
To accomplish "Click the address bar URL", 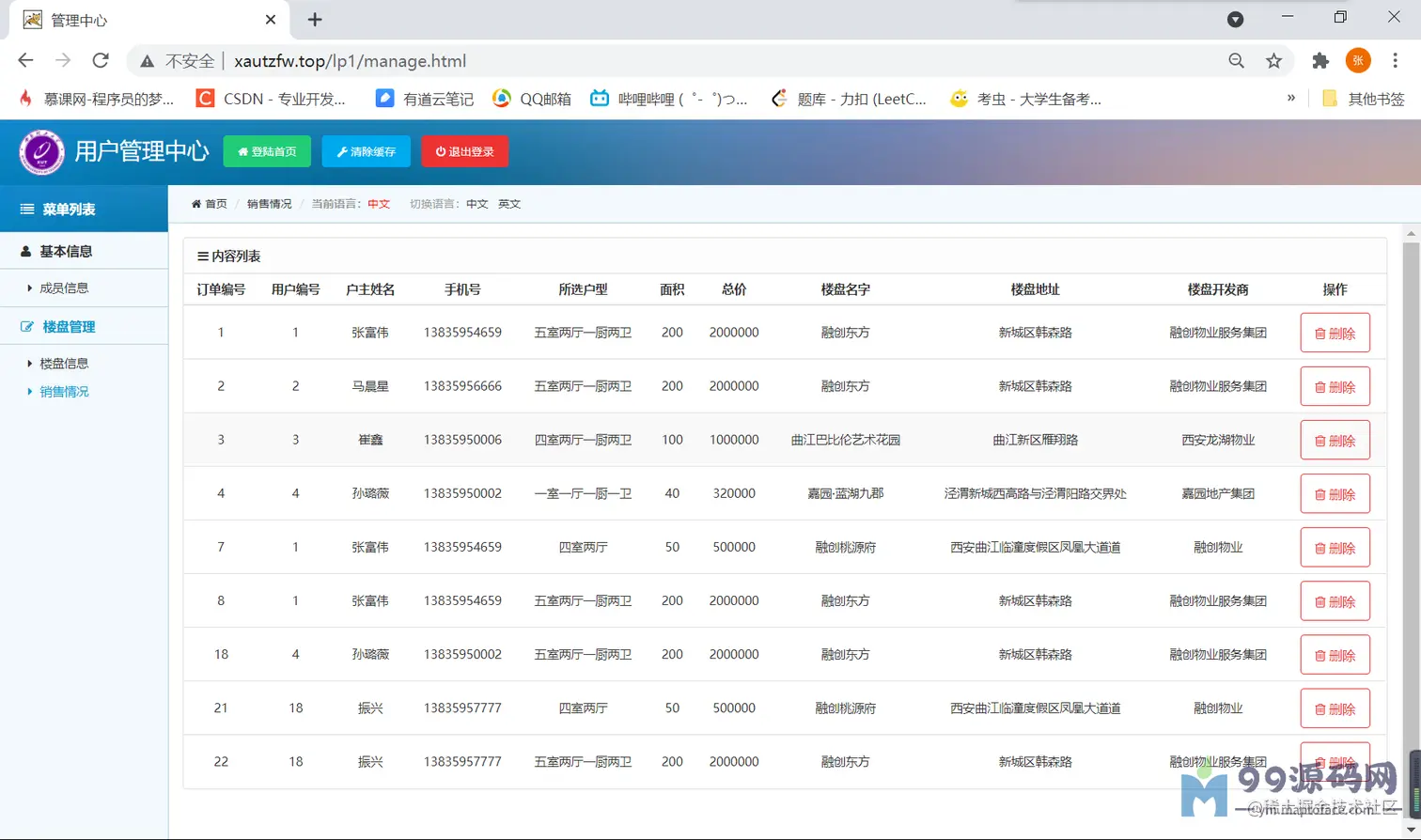I will pyautogui.click(x=350, y=61).
